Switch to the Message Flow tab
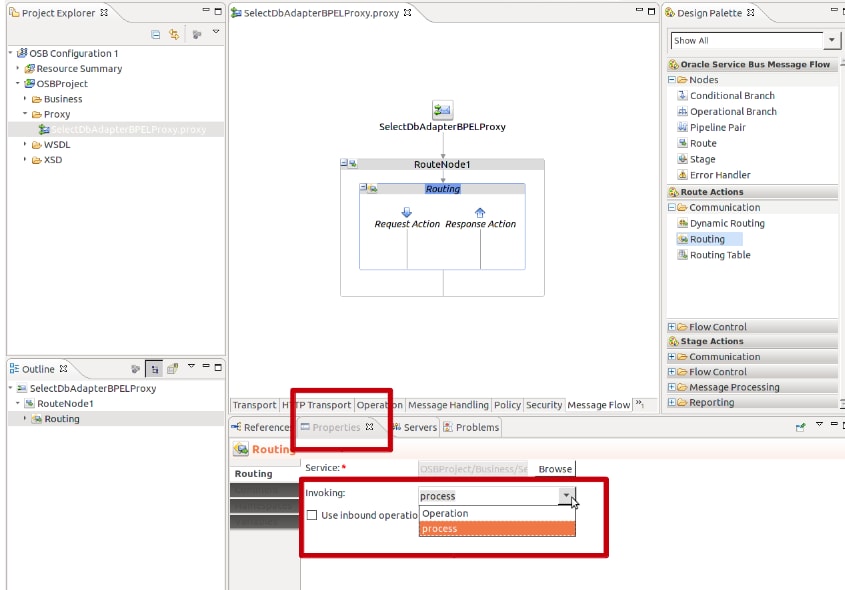This screenshot has width=845, height=590. pos(599,405)
